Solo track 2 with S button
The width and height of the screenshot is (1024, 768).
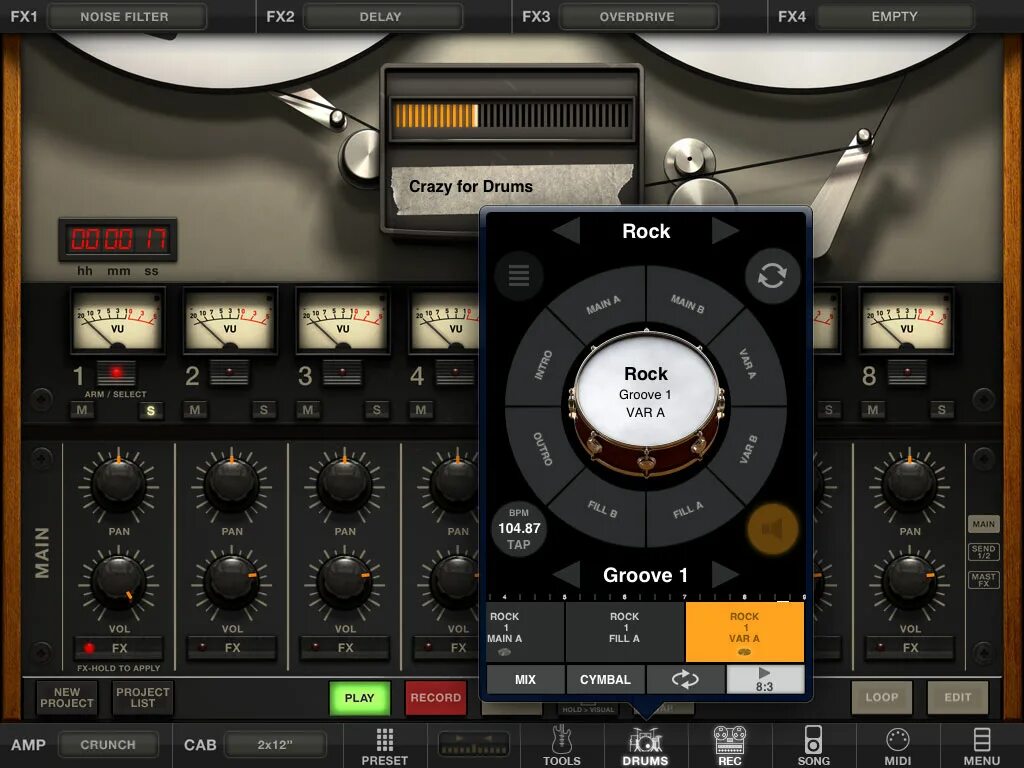[264, 410]
